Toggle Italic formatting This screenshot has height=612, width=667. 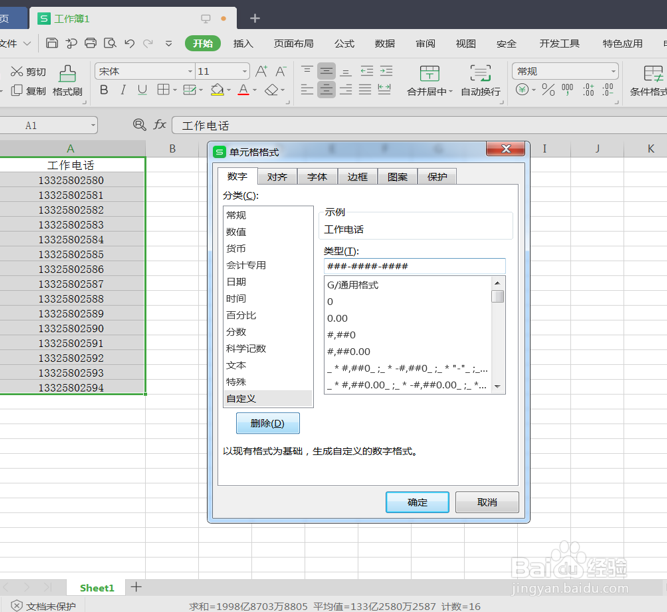123,90
